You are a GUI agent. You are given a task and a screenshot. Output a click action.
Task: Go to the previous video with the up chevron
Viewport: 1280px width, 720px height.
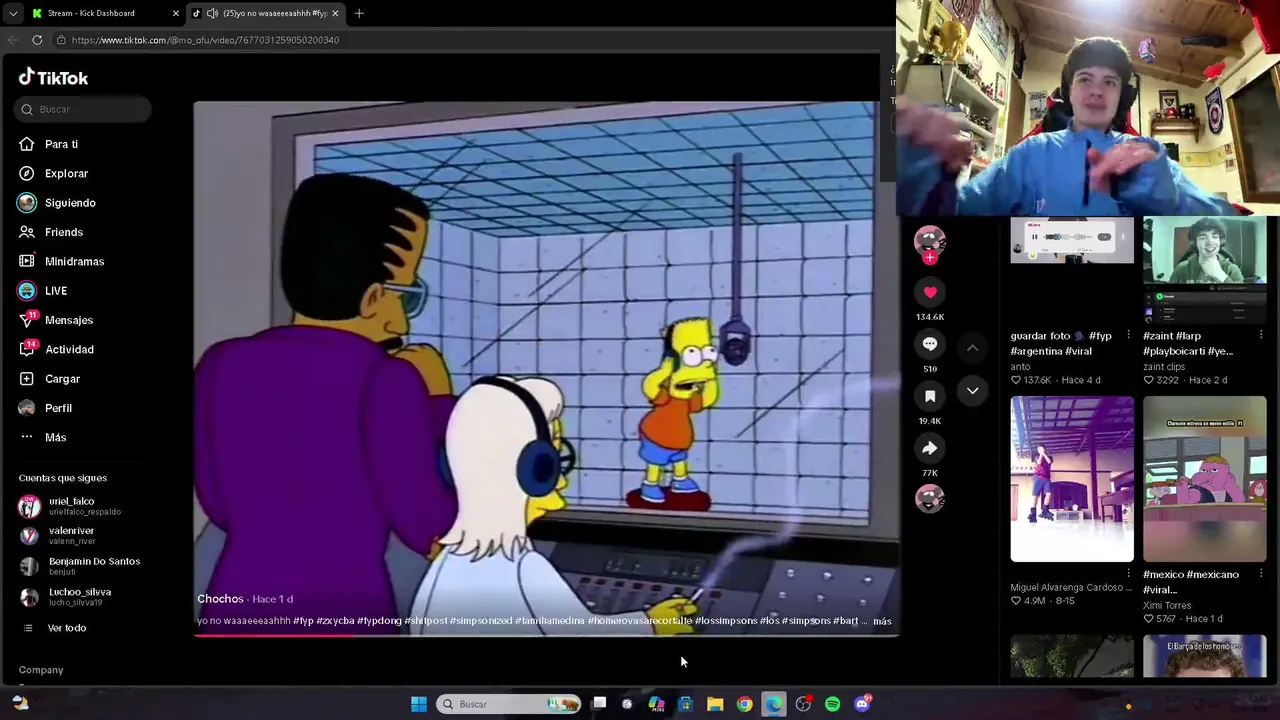(972, 347)
